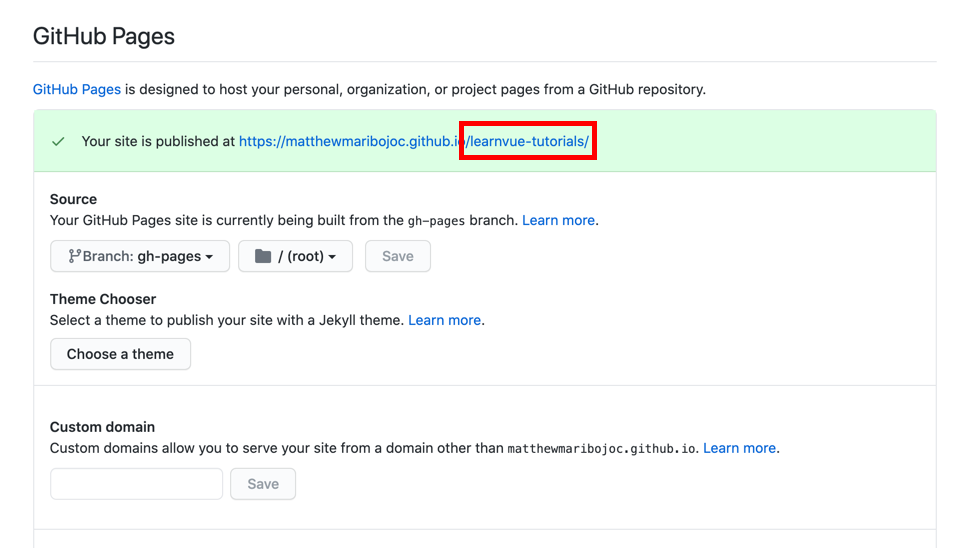This screenshot has width=955, height=548.
Task: Open Learn more link about custom domains
Action: click(739, 448)
